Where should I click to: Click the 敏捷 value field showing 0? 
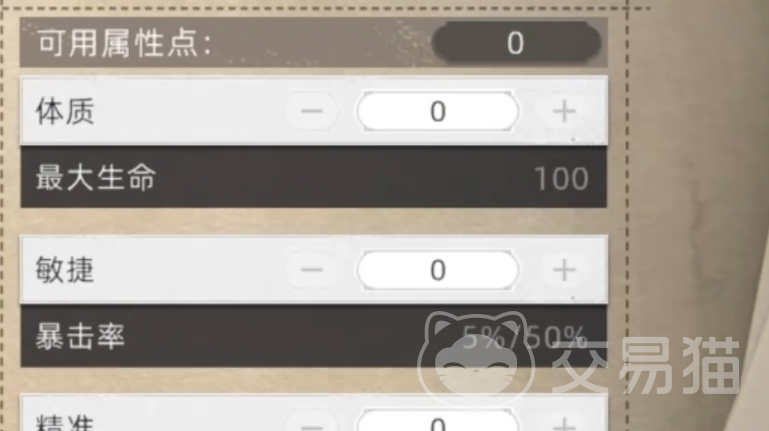pos(438,270)
